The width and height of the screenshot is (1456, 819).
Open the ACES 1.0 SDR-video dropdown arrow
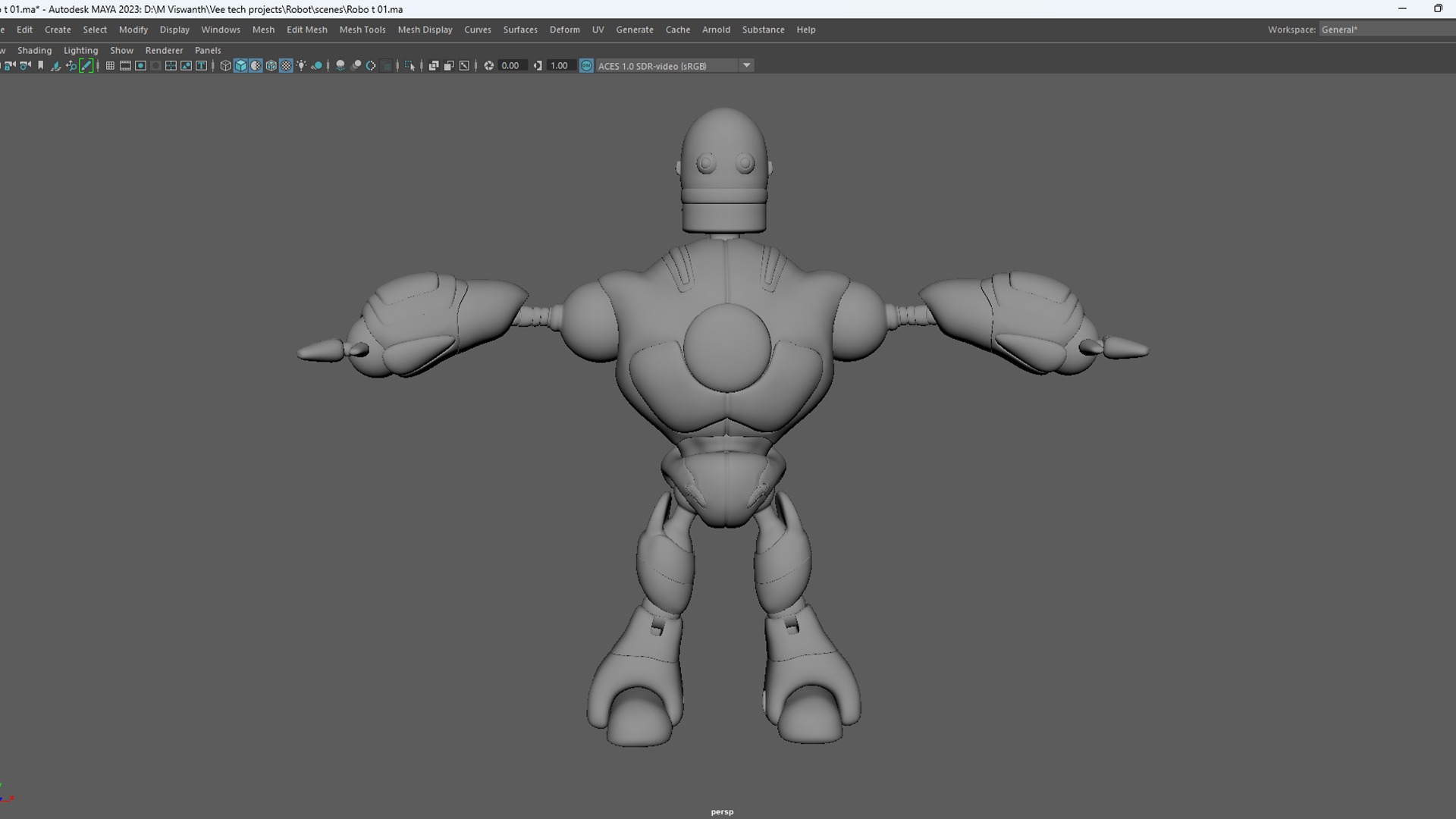747,66
